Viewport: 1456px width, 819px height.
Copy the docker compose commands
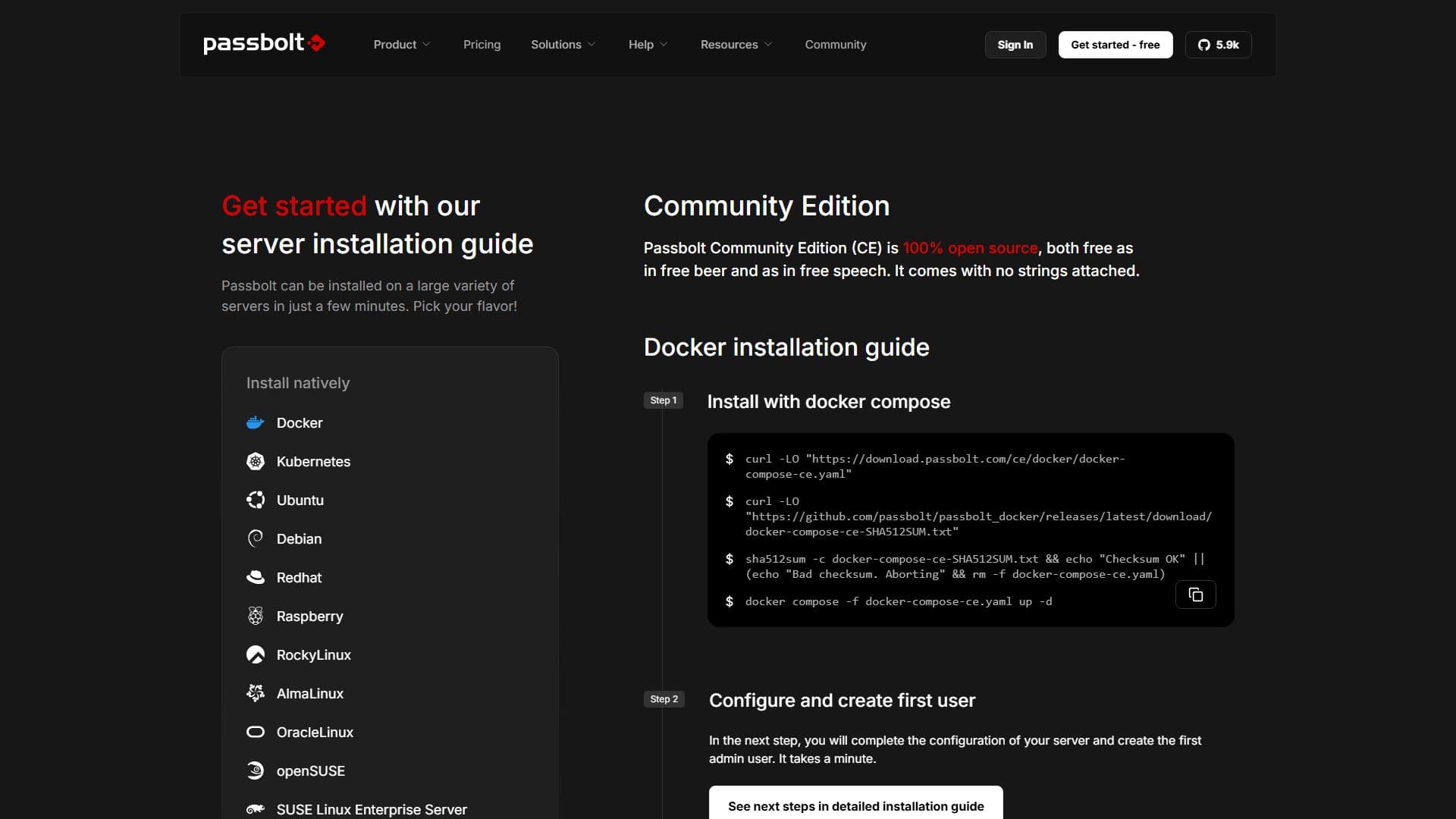click(x=1196, y=595)
